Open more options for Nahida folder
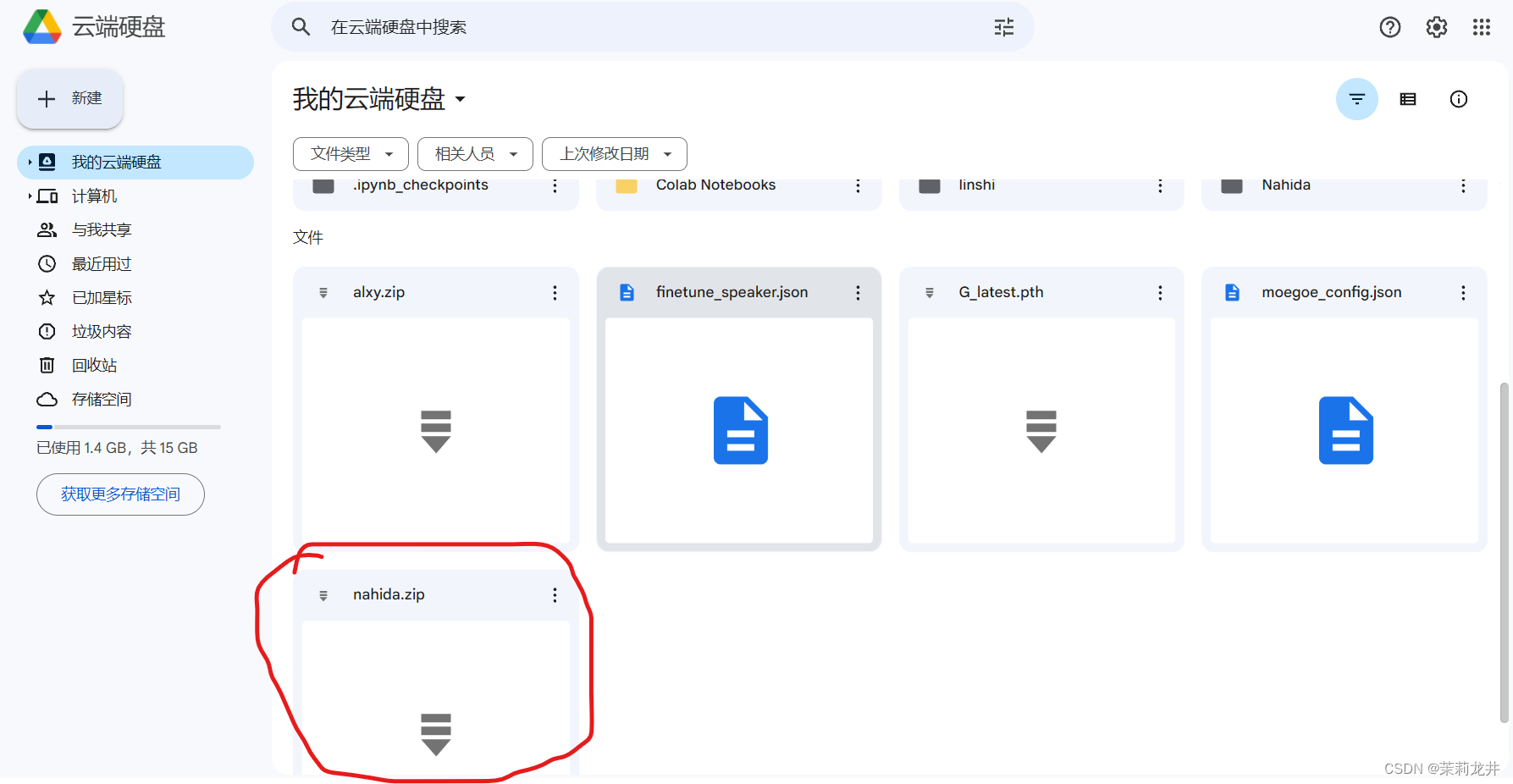Screen dimensions: 1513x784 click(x=1463, y=185)
